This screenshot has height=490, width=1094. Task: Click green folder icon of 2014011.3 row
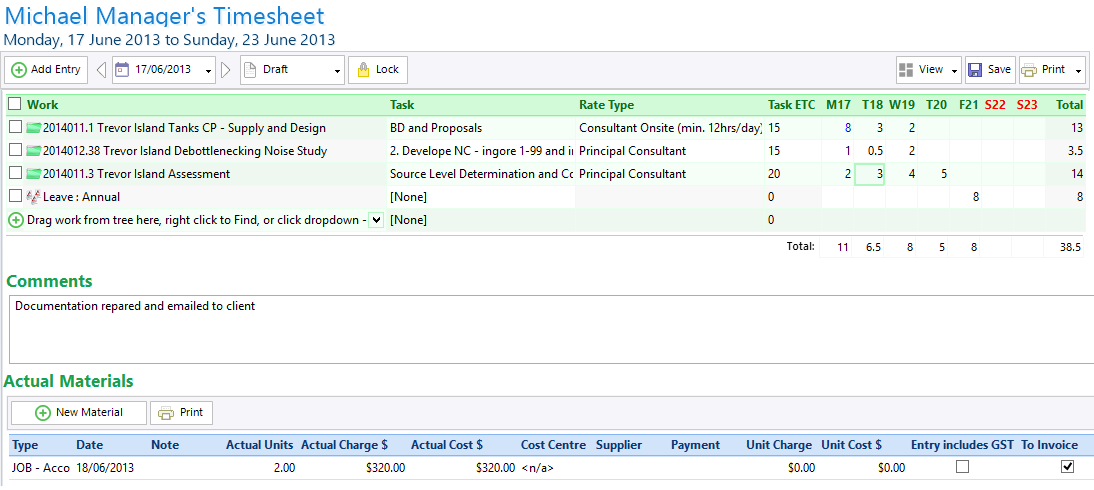tap(33, 174)
